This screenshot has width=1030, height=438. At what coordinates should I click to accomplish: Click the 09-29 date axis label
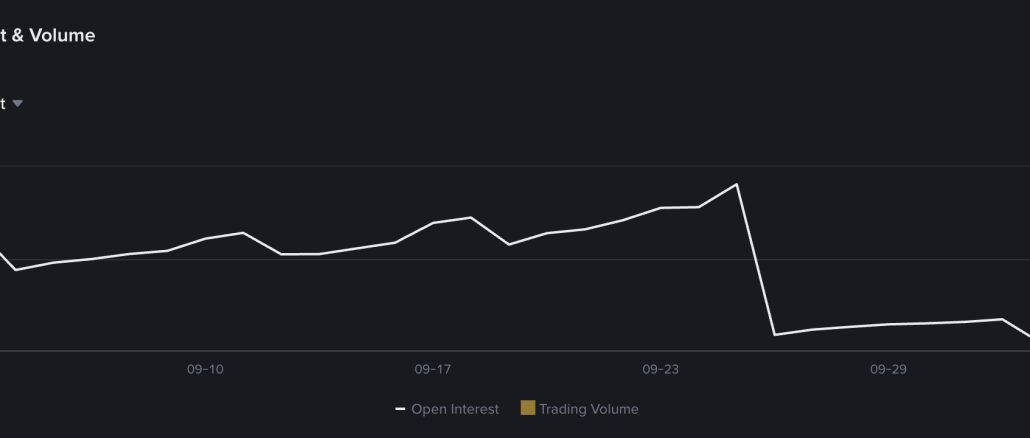pos(888,370)
